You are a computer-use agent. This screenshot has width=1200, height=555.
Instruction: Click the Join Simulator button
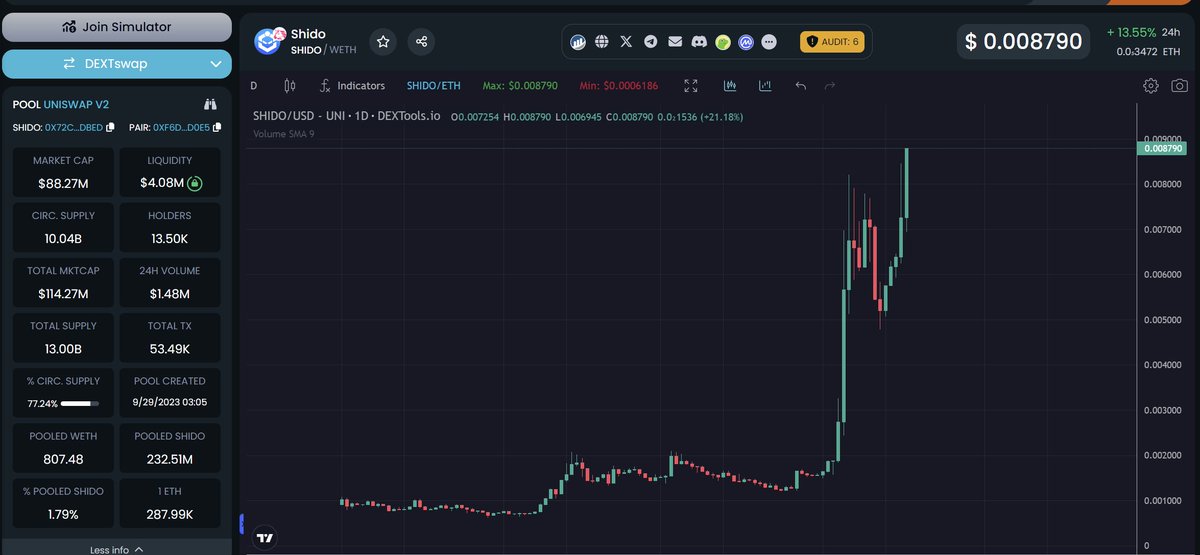point(117,27)
